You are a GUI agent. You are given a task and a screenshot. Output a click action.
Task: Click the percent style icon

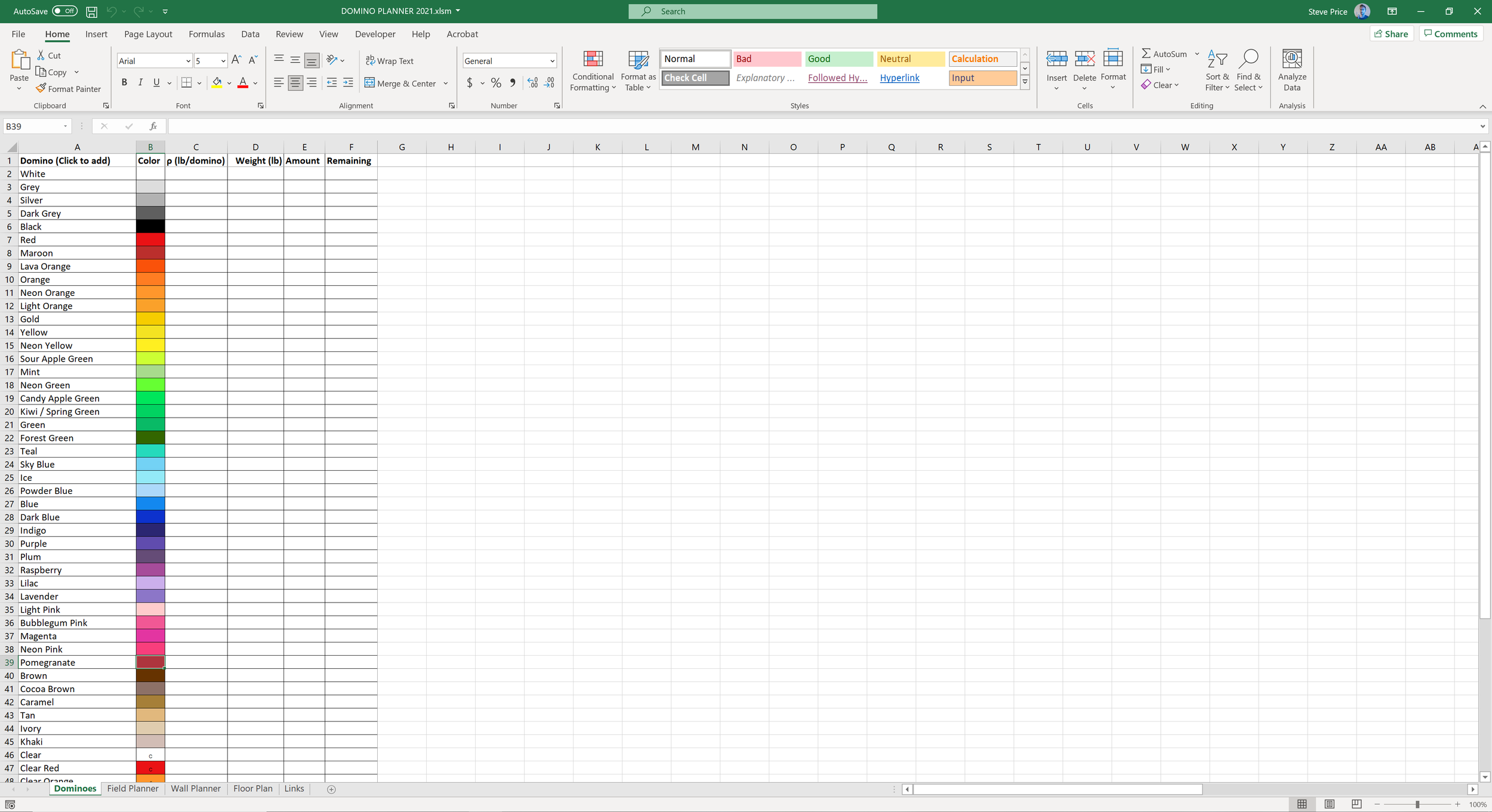point(496,83)
